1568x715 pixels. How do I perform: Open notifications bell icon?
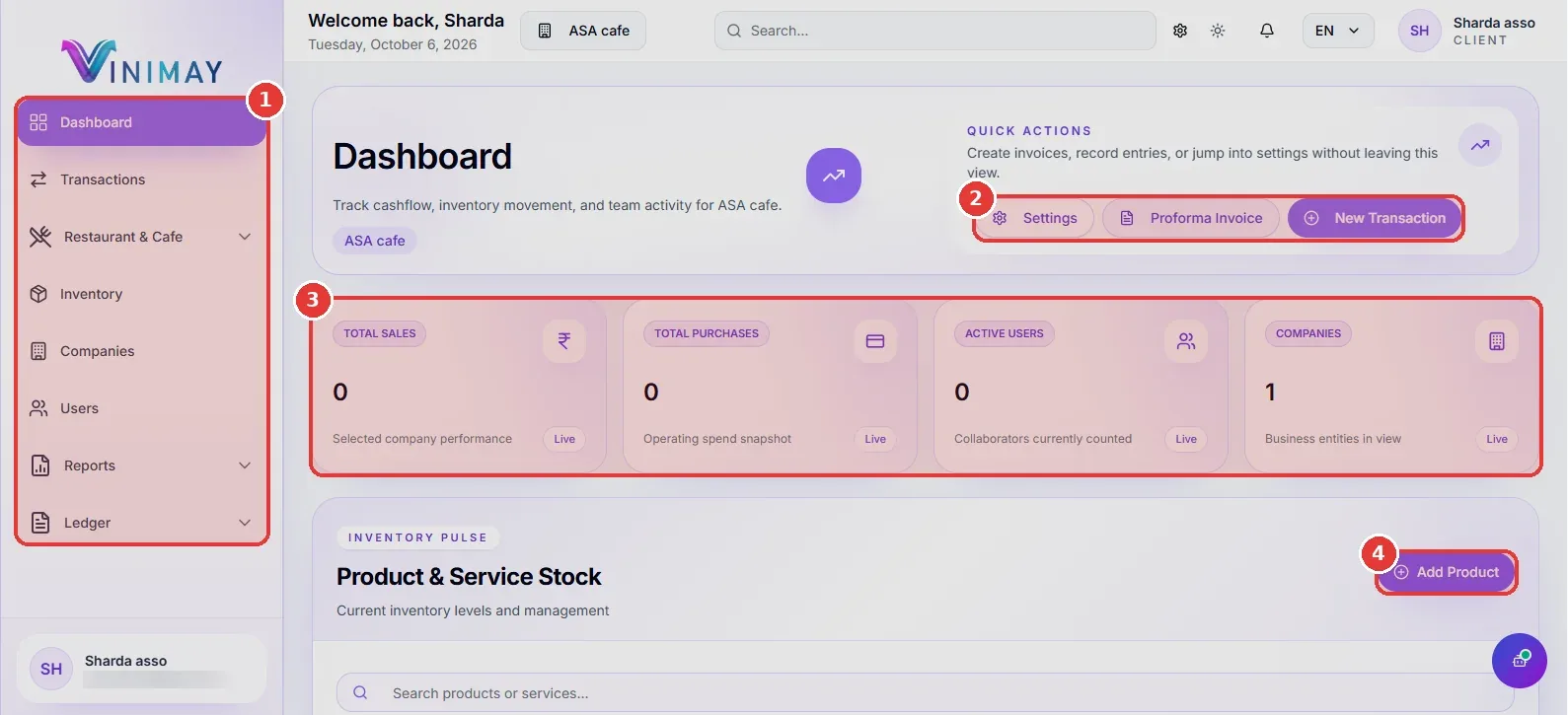point(1267,31)
